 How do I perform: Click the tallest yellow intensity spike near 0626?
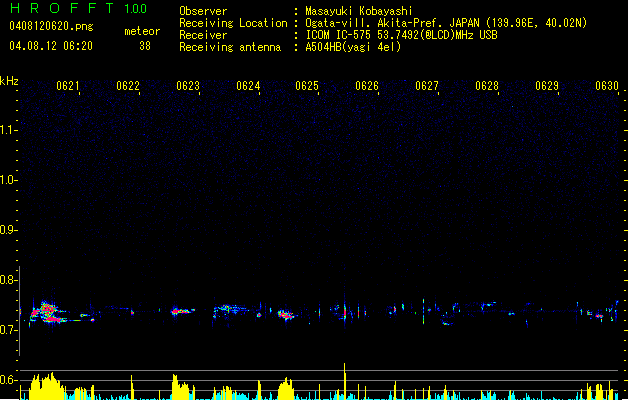tap(344, 381)
